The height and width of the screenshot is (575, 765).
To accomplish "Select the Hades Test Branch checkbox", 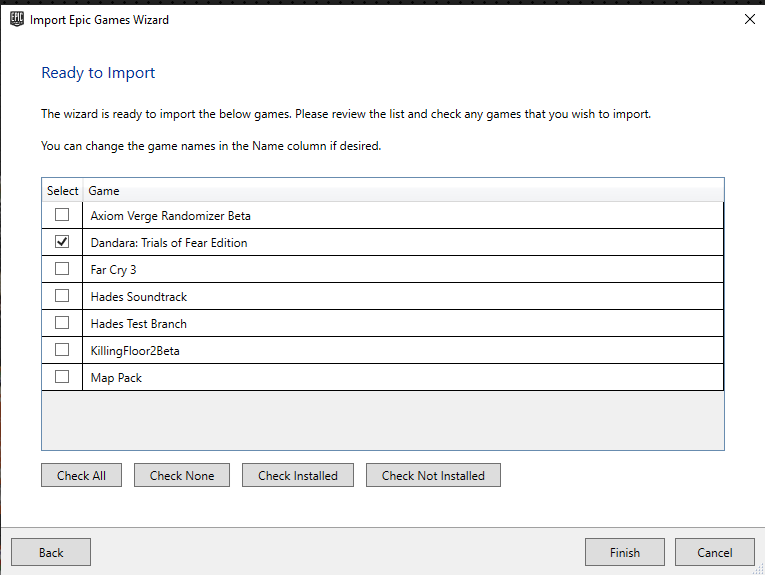I will 62,323.
